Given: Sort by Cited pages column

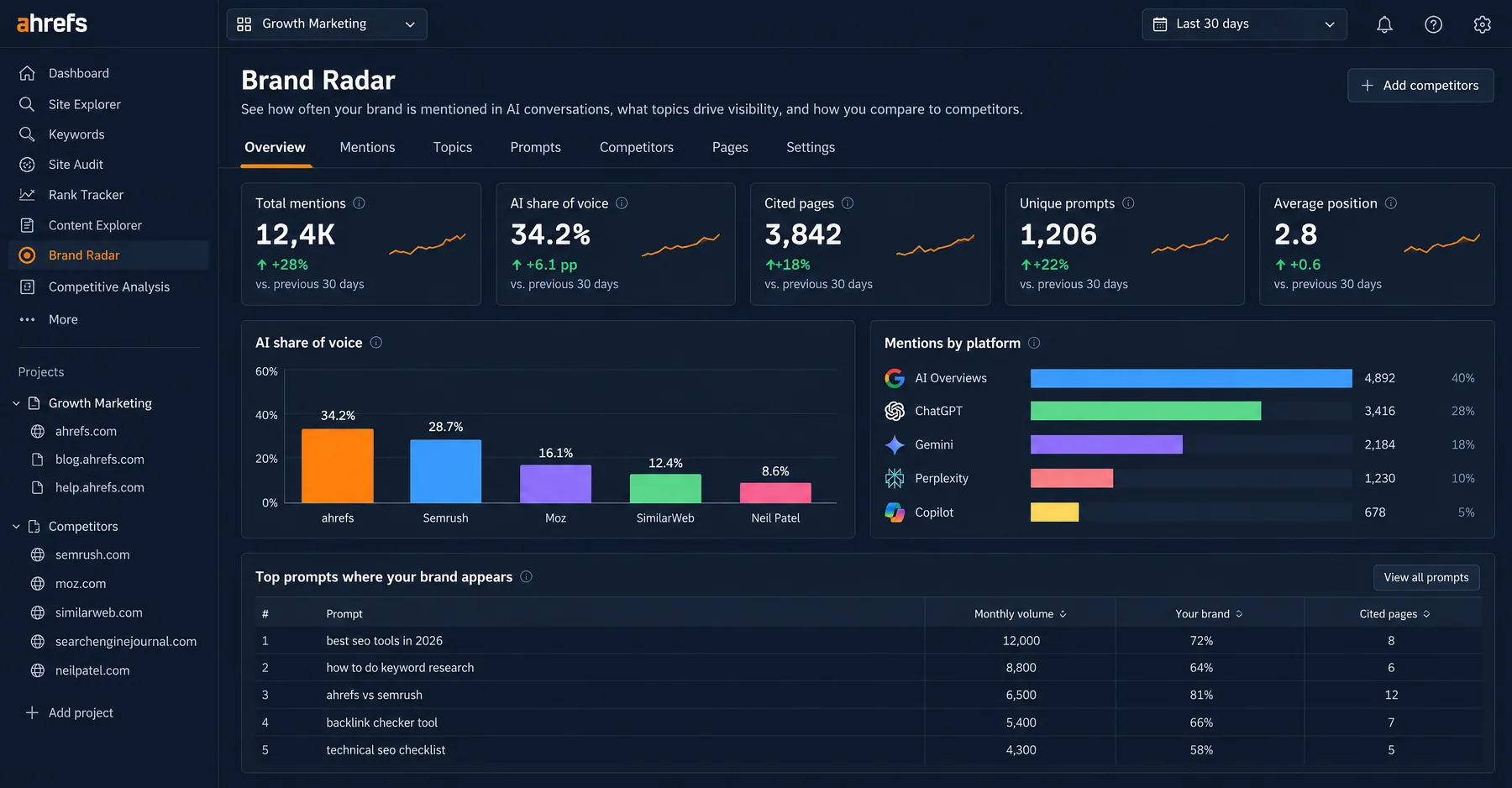Looking at the screenshot, I should click(x=1394, y=614).
